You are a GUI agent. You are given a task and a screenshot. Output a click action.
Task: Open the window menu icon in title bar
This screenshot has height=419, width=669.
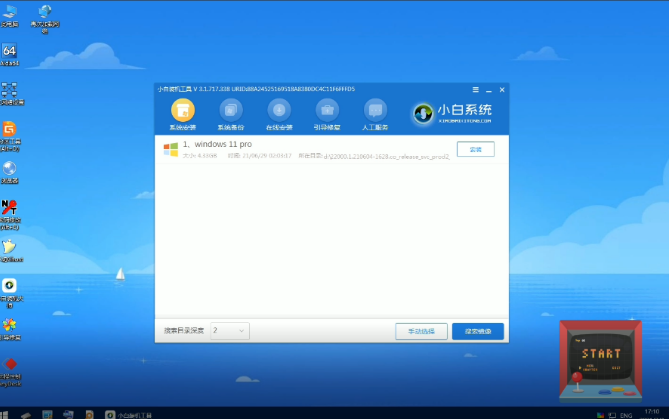pos(473,88)
